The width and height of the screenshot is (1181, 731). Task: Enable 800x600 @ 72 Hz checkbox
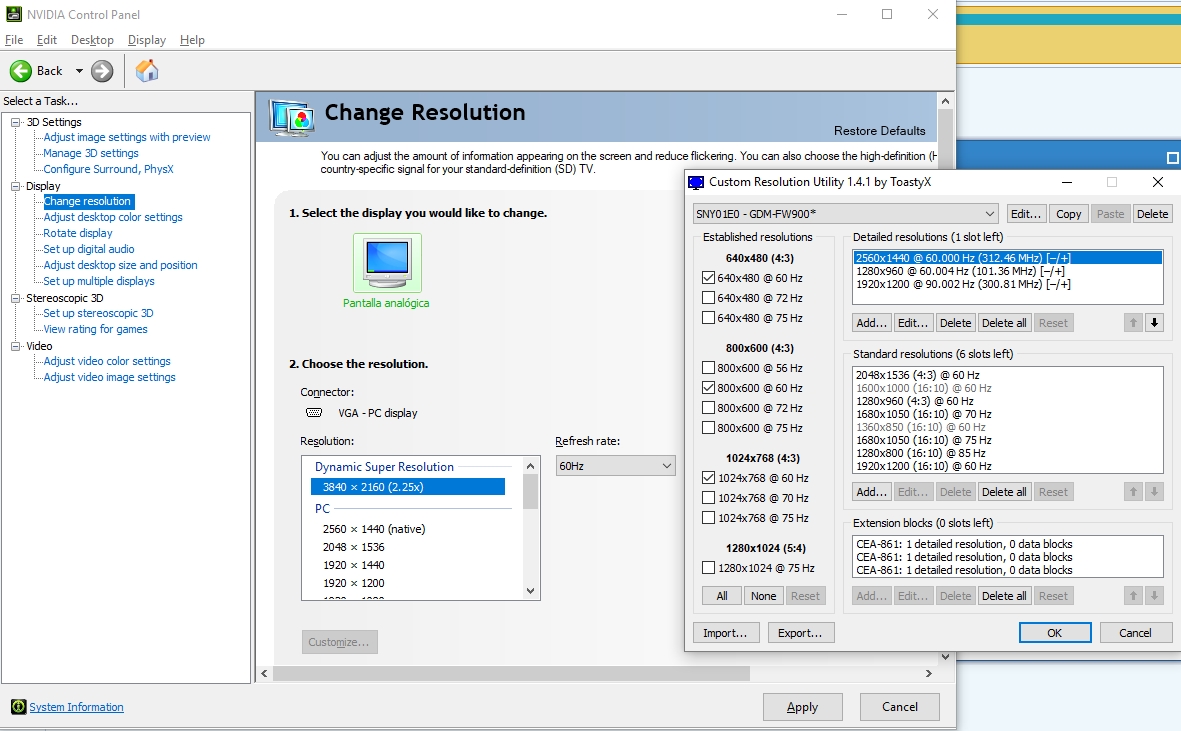709,408
